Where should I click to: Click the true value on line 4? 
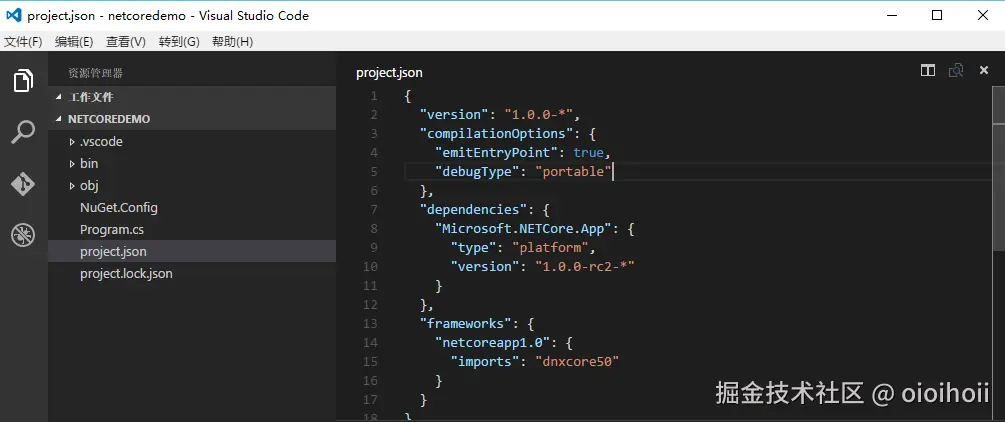click(588, 153)
